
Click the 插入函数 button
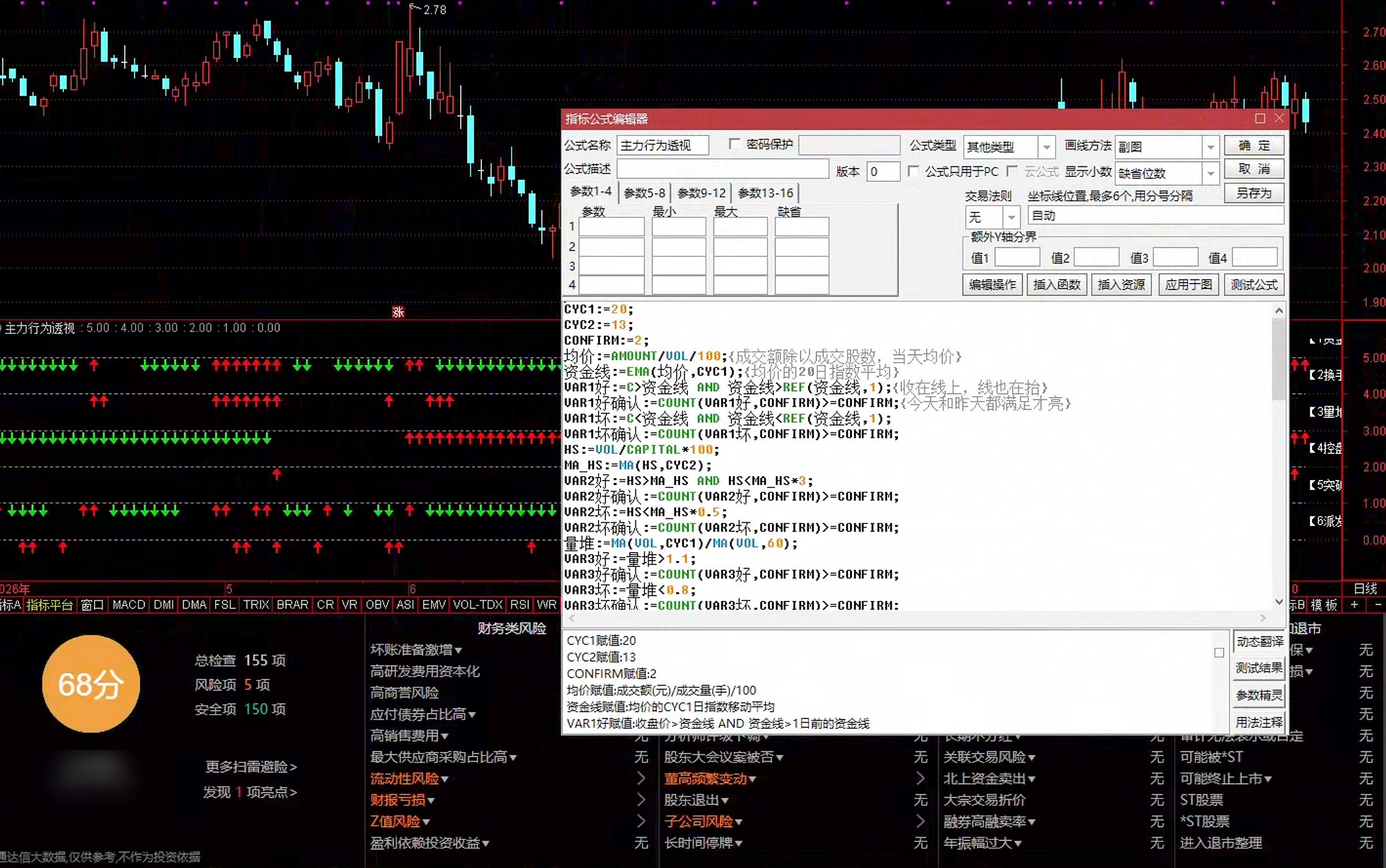coord(1057,284)
